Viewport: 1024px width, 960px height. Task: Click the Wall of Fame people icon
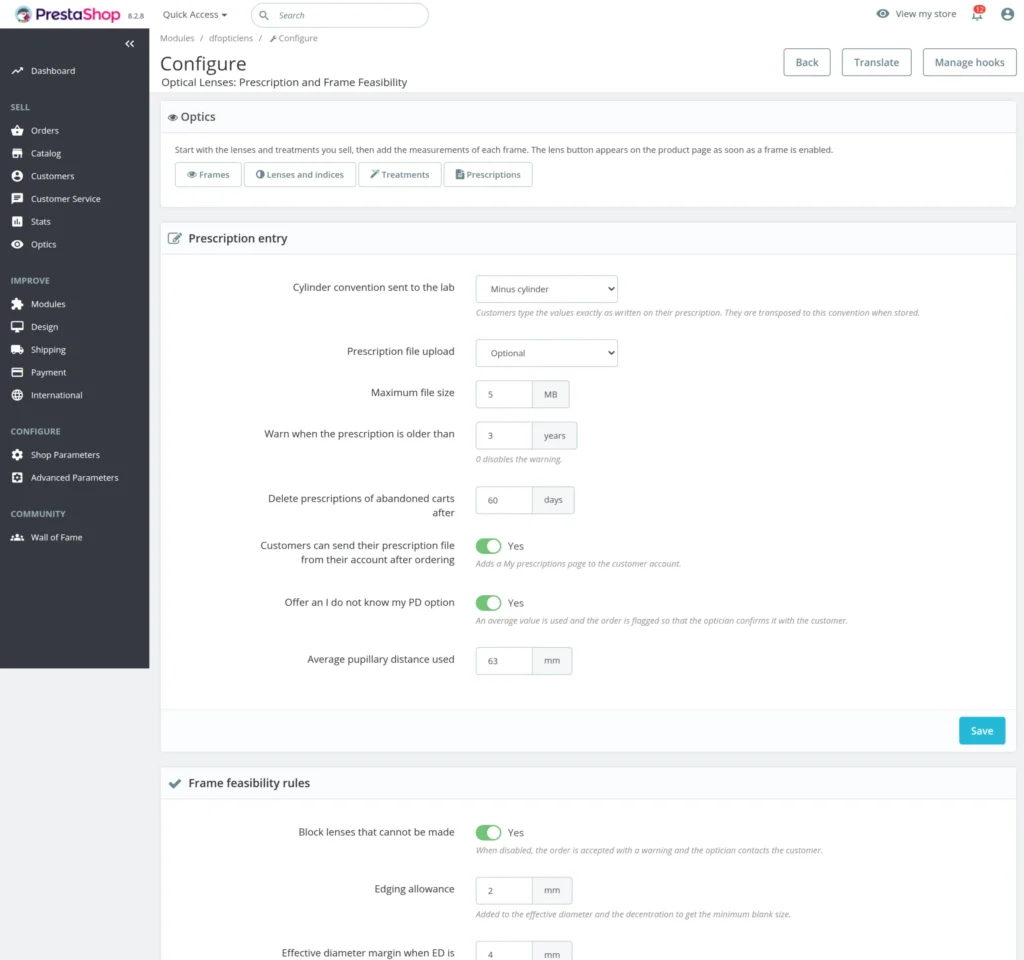[x=17, y=537]
